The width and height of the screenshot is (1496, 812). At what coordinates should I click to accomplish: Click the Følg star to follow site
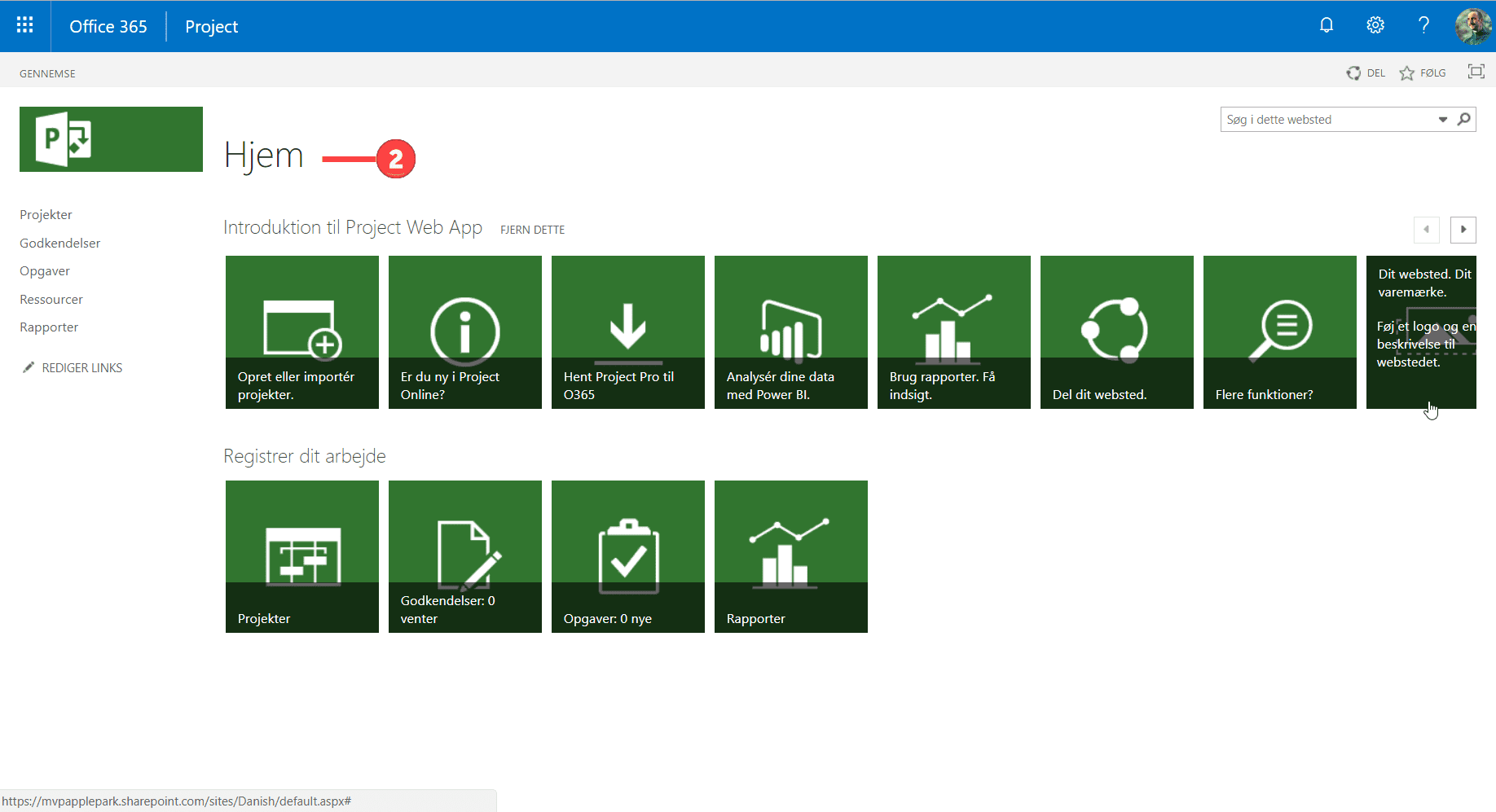click(1423, 73)
